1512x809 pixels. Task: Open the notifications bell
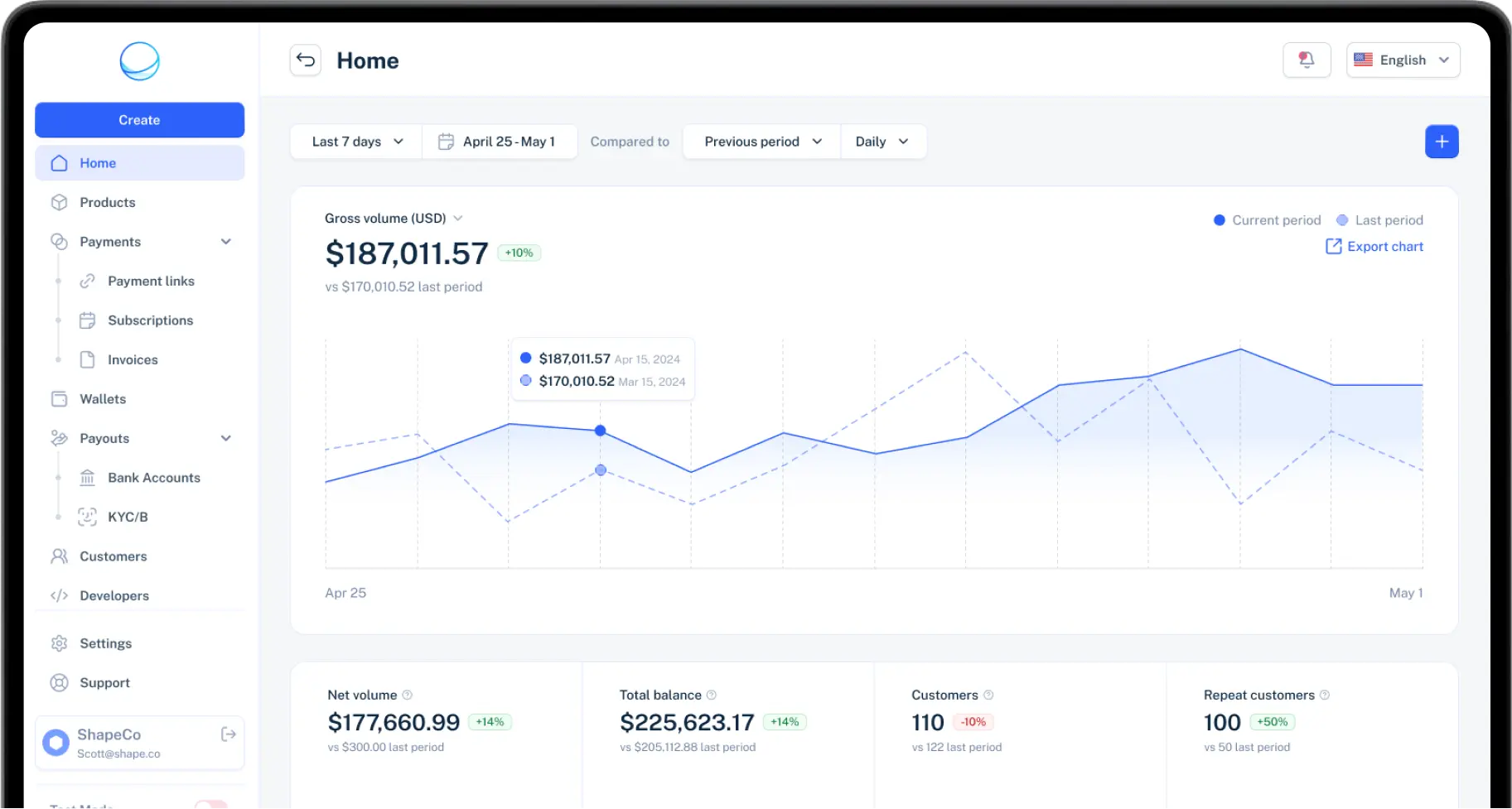[1307, 60]
